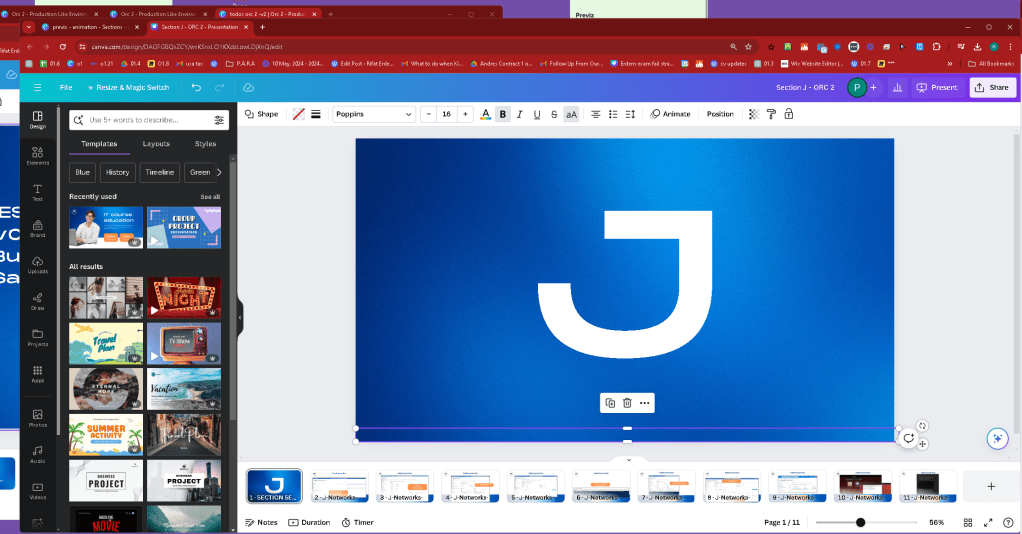Delete the selected element with trash icon
The width and height of the screenshot is (1022, 534).
click(627, 403)
